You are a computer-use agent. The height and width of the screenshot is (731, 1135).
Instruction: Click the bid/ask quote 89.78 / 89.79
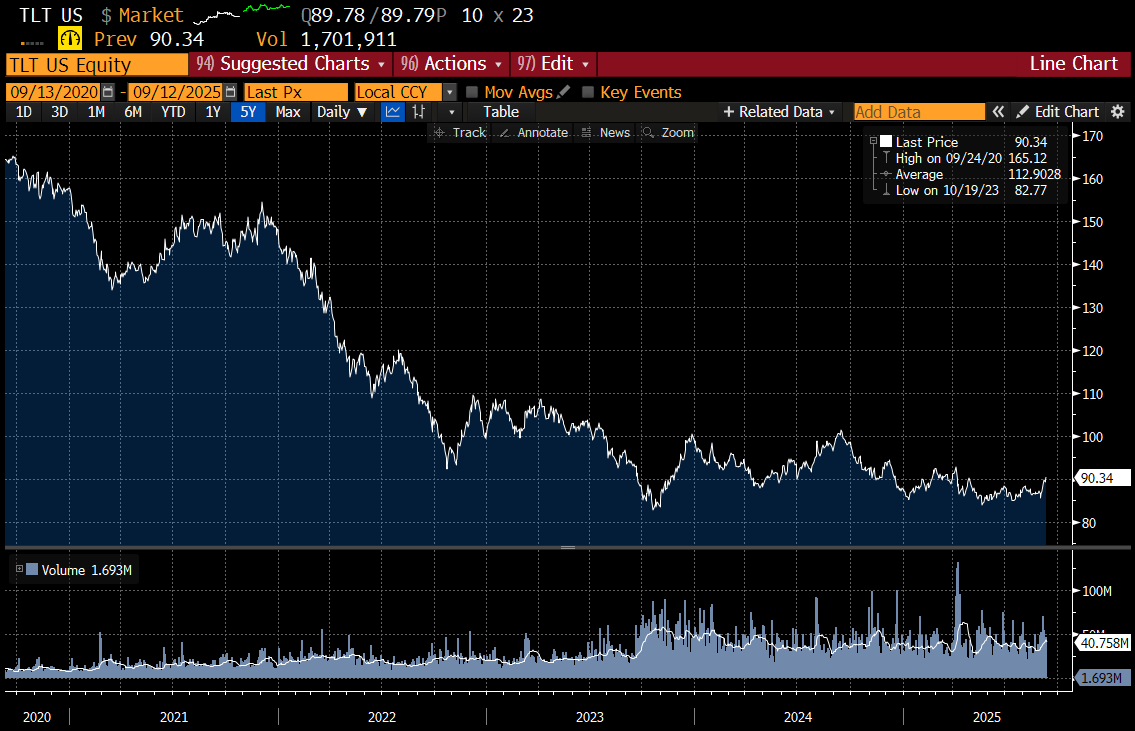[374, 15]
